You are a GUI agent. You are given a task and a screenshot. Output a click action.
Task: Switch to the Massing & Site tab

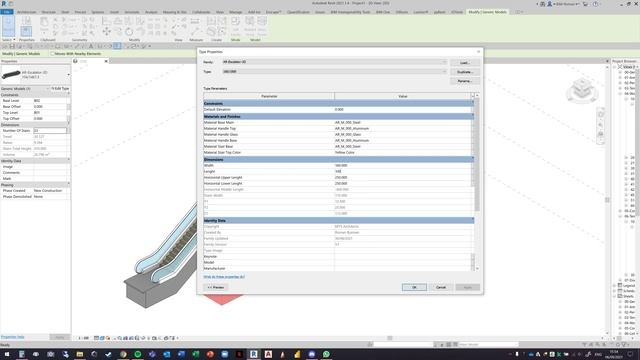click(x=175, y=12)
